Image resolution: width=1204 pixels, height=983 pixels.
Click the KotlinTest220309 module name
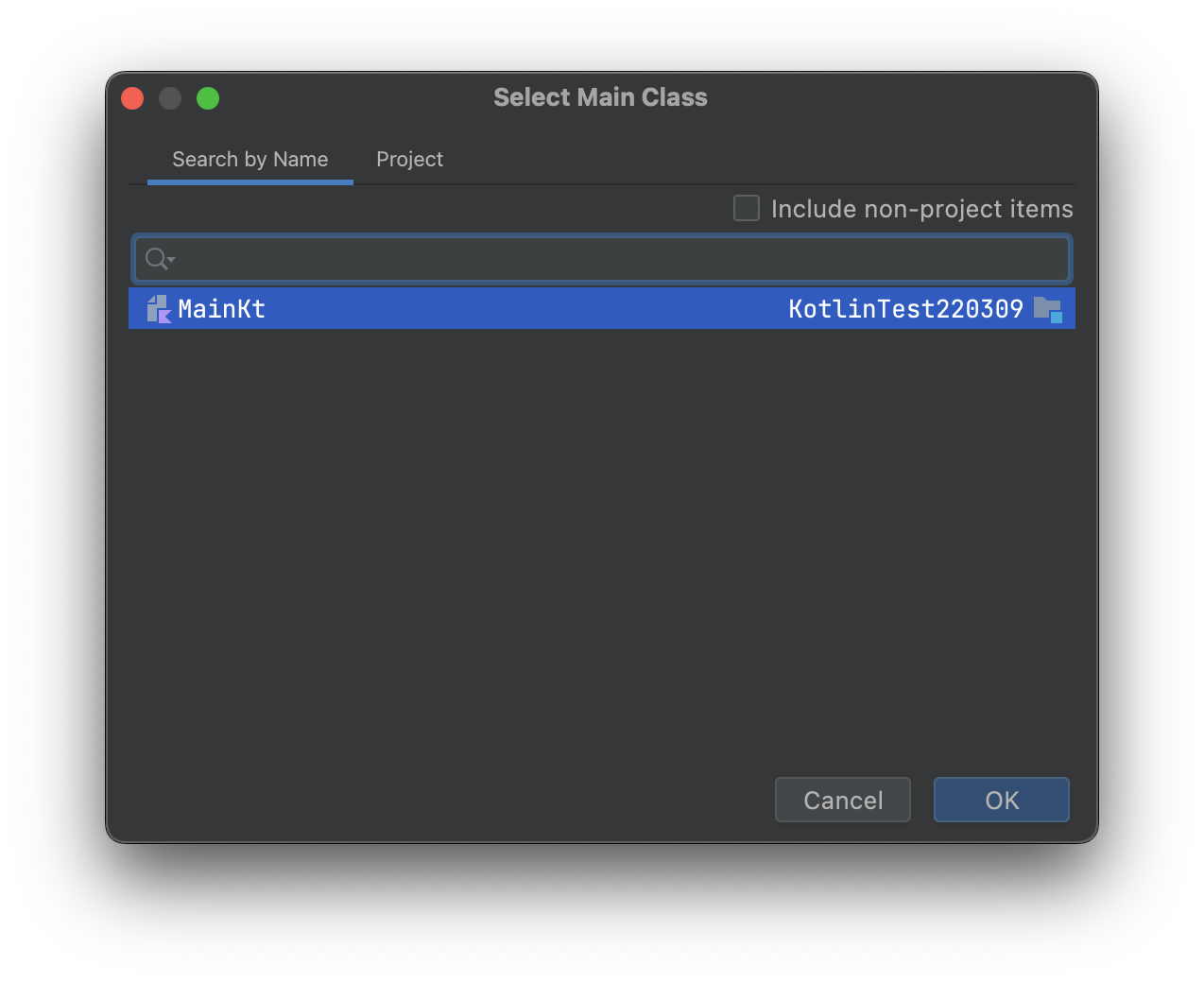905,309
